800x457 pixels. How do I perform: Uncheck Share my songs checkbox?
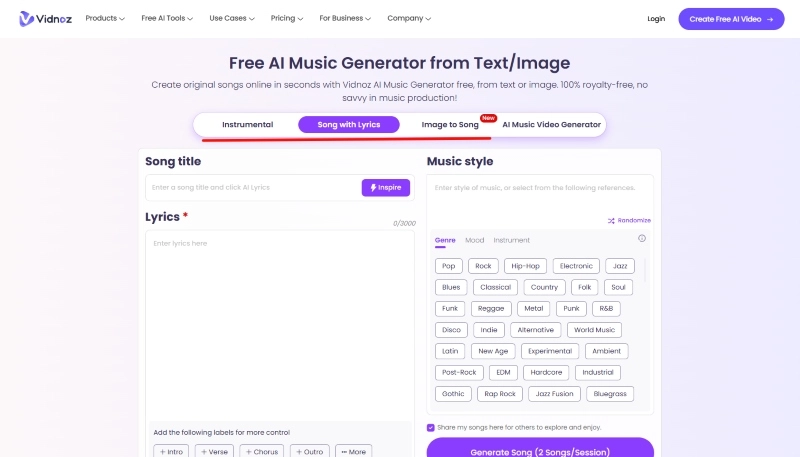pos(431,427)
